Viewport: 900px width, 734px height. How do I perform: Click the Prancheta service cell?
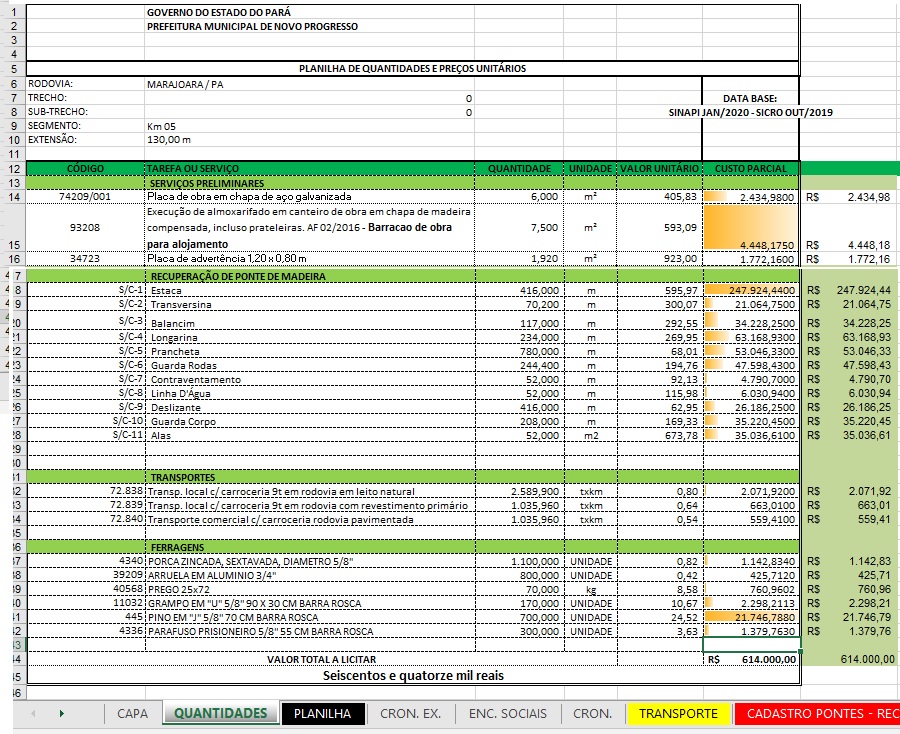[x=309, y=351]
